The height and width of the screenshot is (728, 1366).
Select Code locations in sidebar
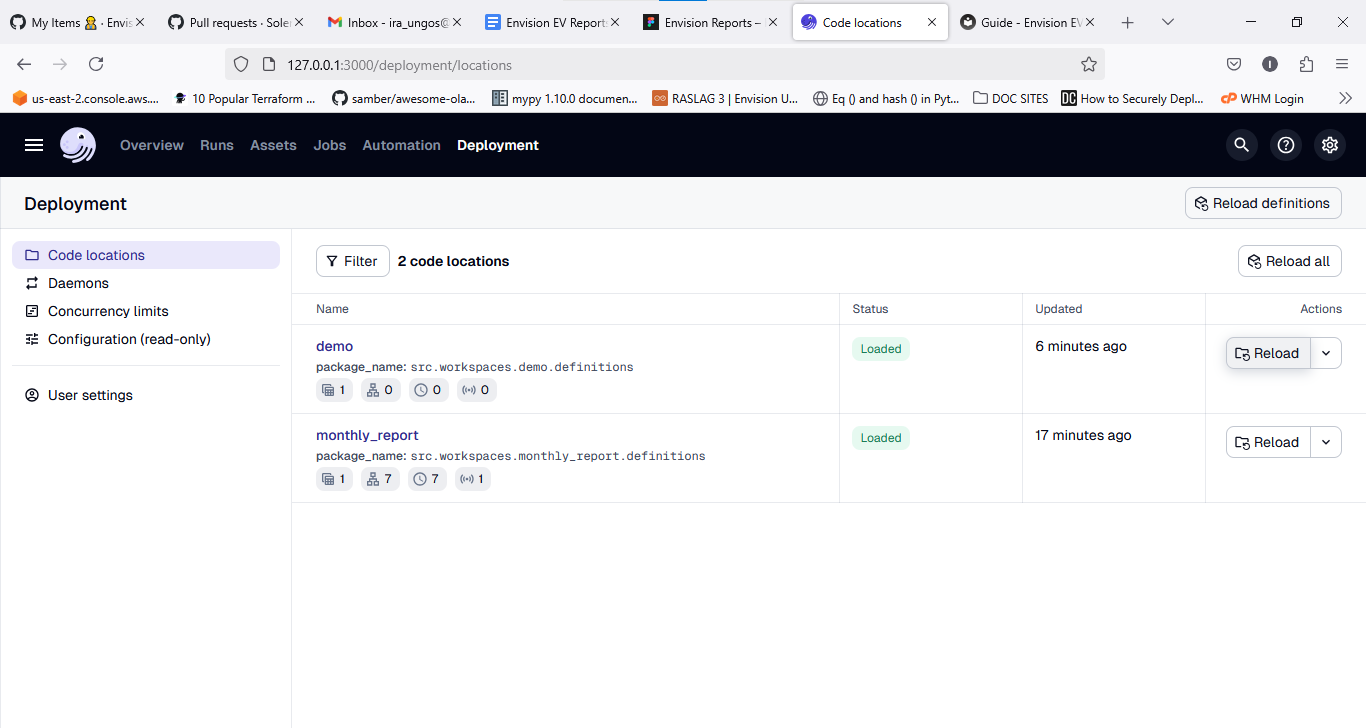[146, 255]
